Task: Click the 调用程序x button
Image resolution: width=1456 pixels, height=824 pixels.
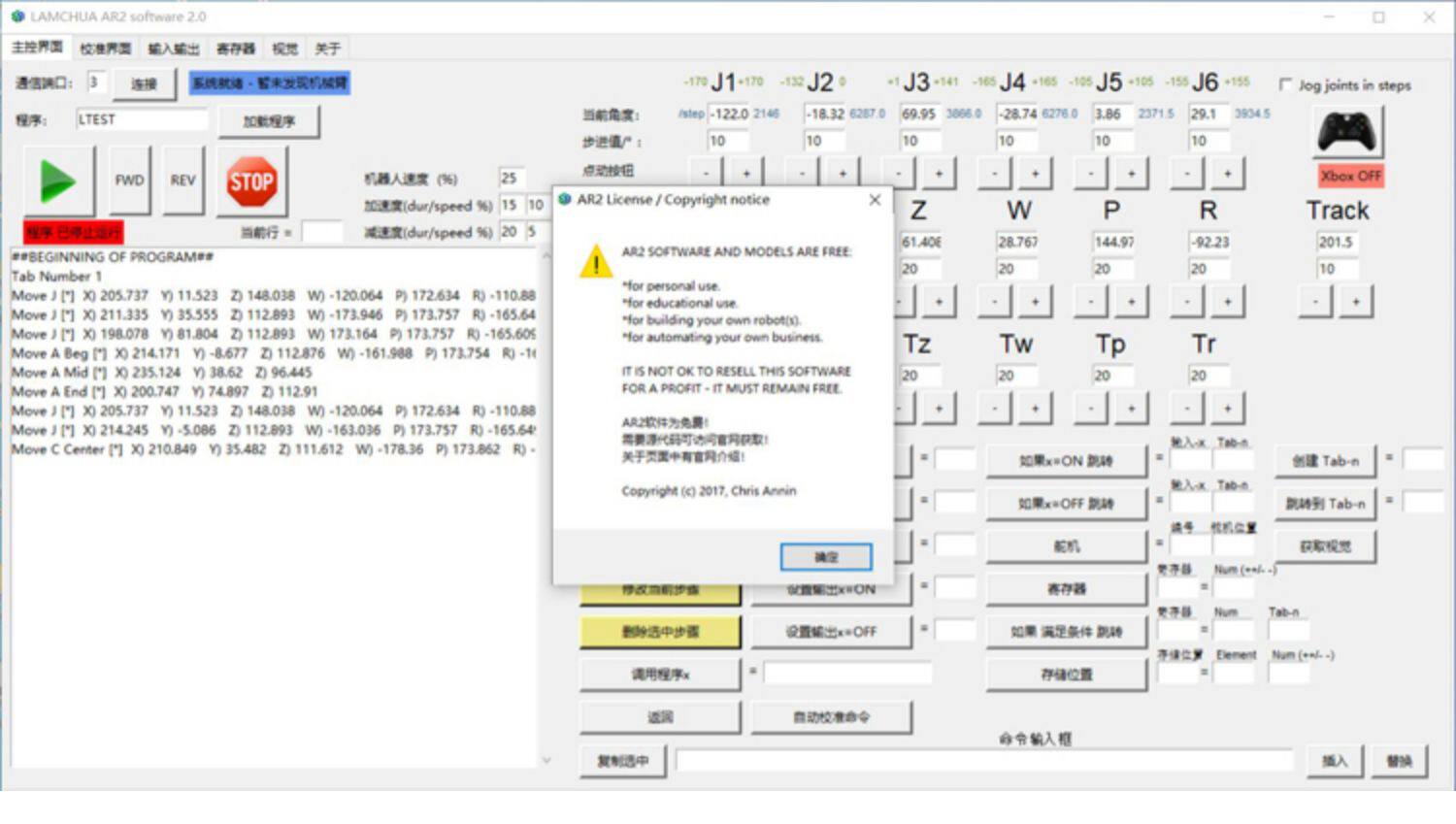Action: 660,675
